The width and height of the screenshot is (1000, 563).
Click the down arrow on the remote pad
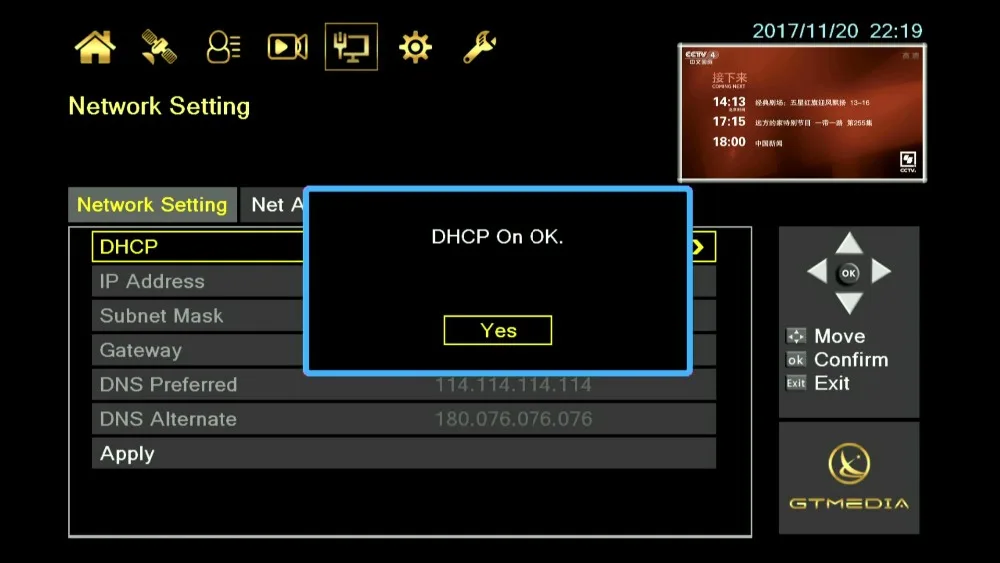[849, 302]
